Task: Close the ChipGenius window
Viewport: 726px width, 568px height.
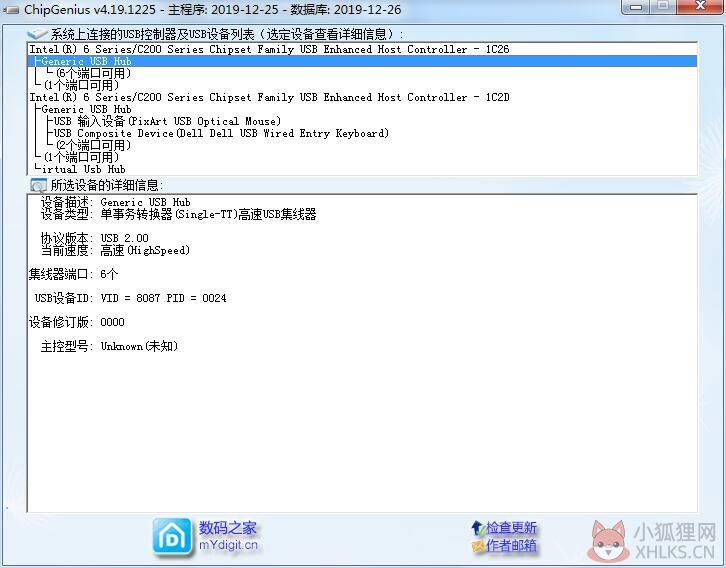Action: click(x=701, y=6)
